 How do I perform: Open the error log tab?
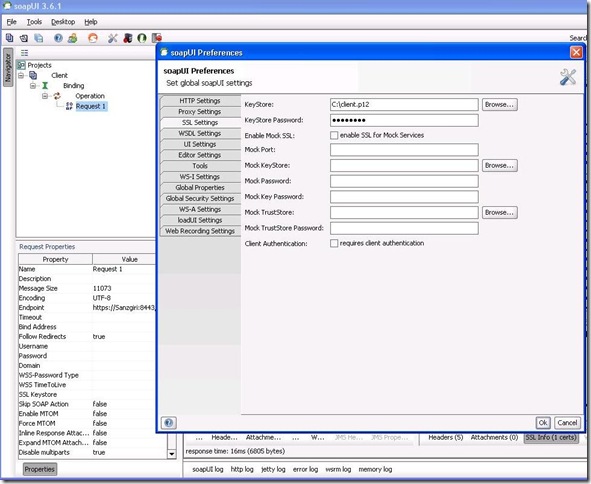[305, 470]
